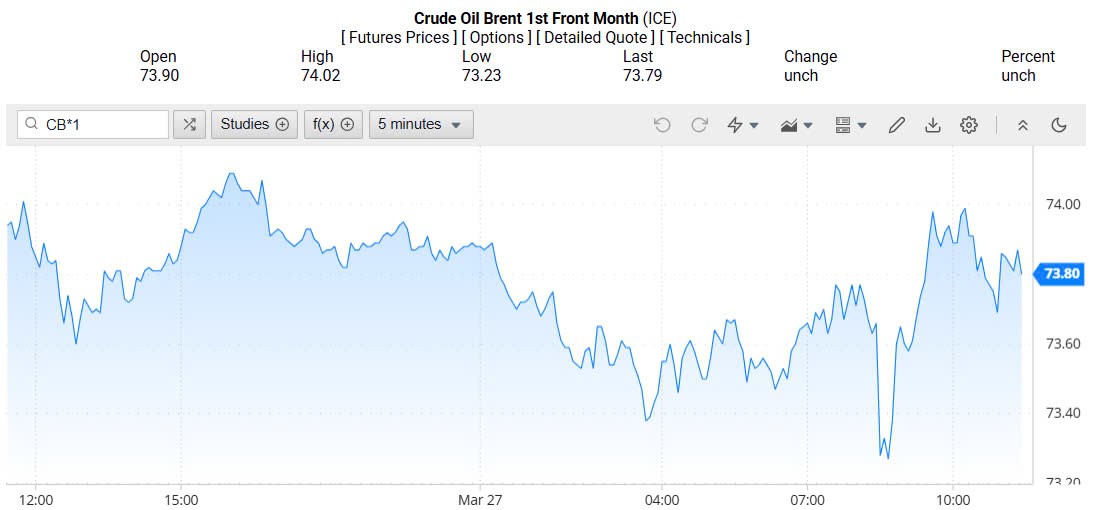Expand the chart type dropdown
1098x510 pixels.
(797, 125)
